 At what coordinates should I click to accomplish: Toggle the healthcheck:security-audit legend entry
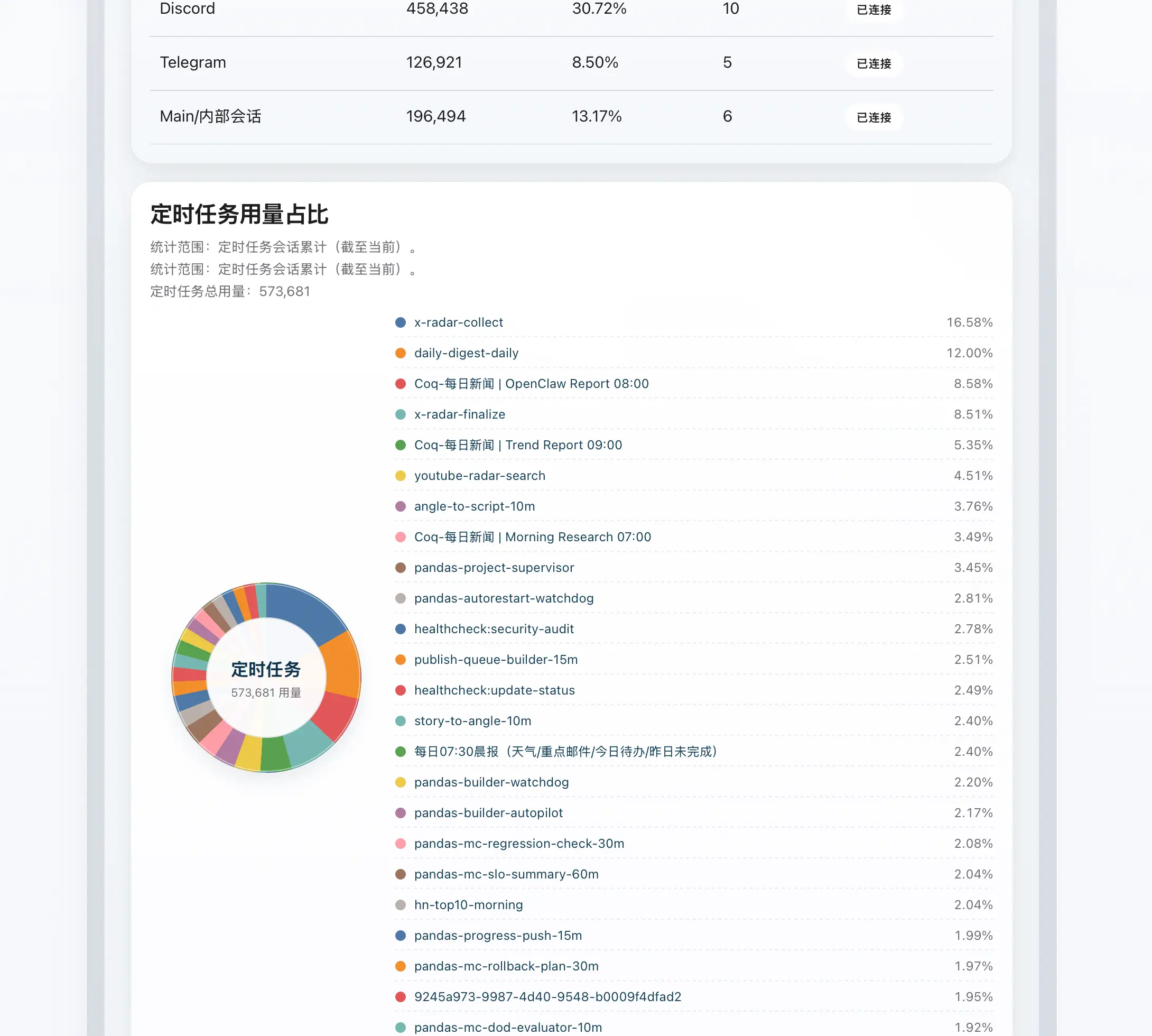pos(493,629)
